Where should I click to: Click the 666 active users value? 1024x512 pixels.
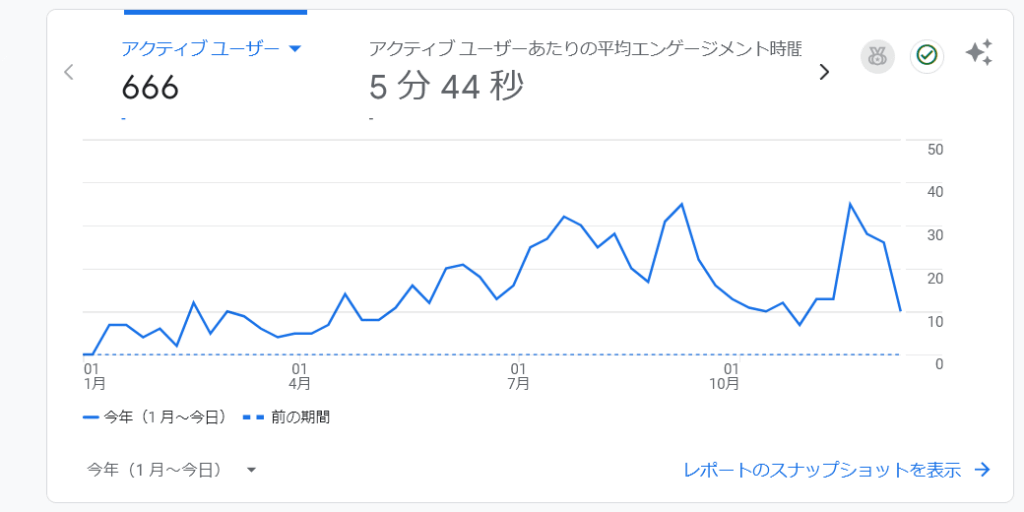(x=150, y=88)
